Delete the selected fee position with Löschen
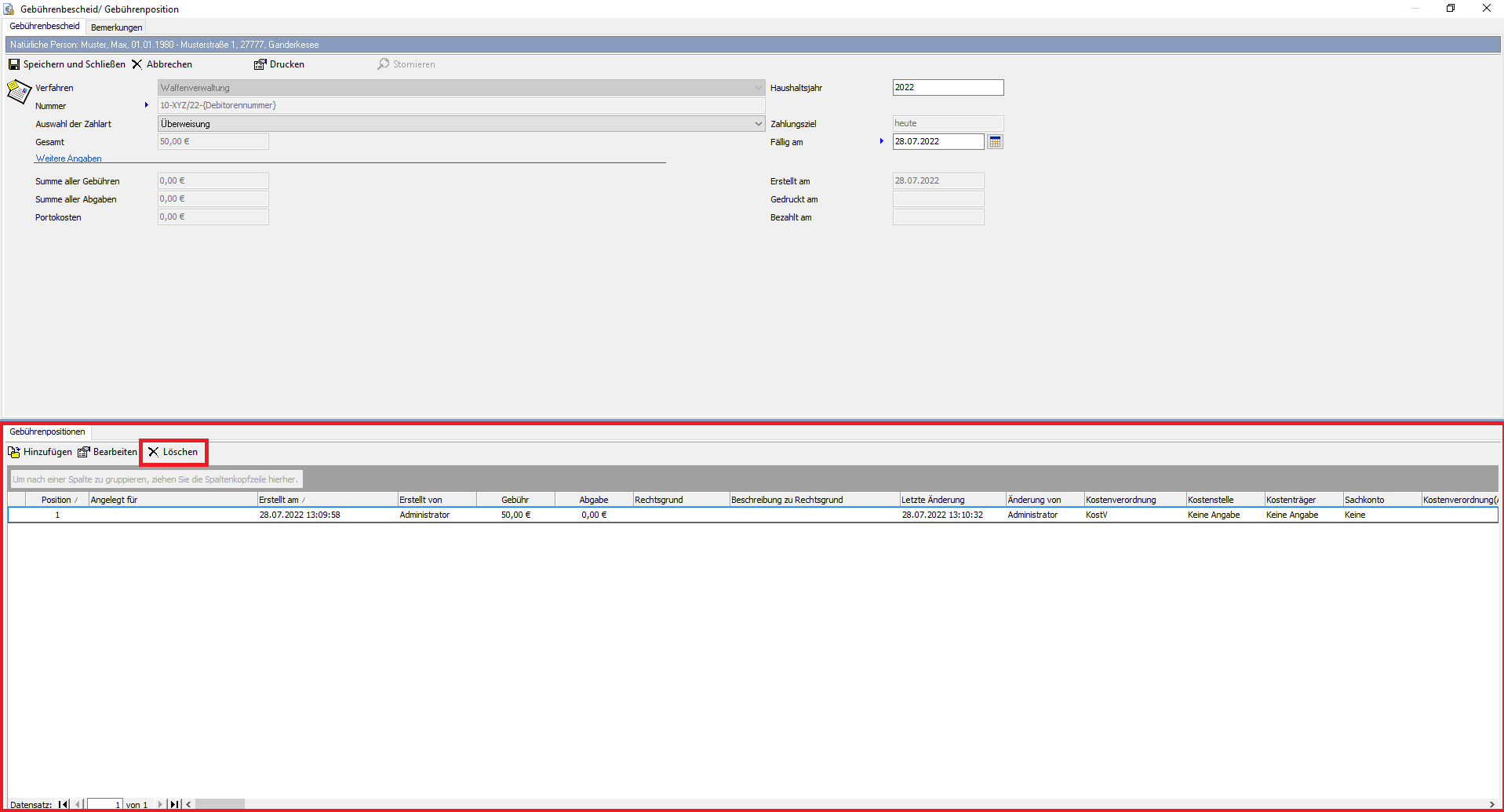 (x=173, y=452)
